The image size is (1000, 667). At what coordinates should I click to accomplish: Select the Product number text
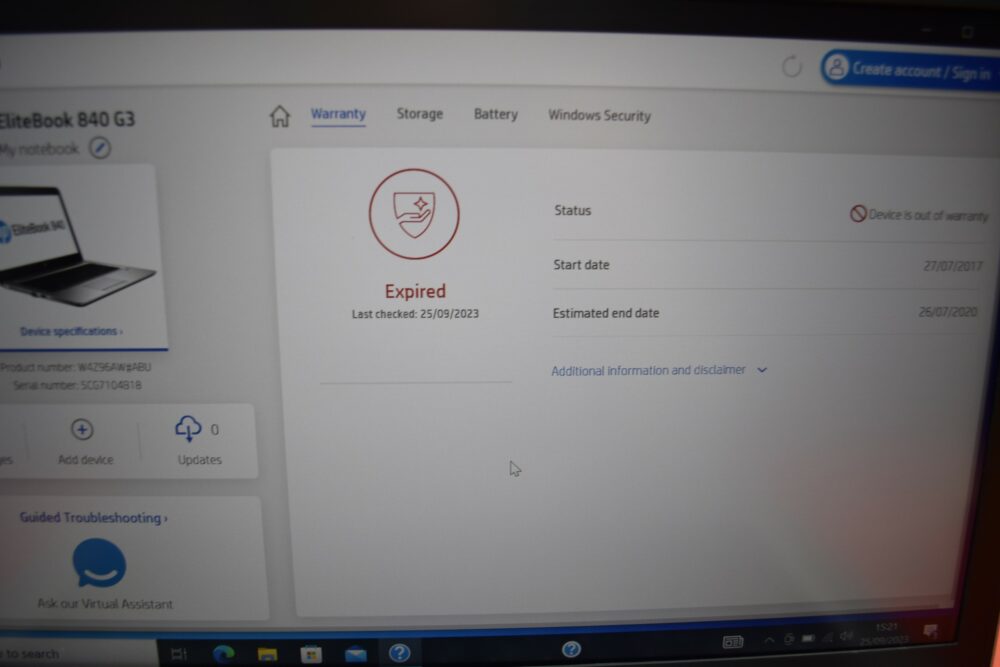(x=76, y=367)
